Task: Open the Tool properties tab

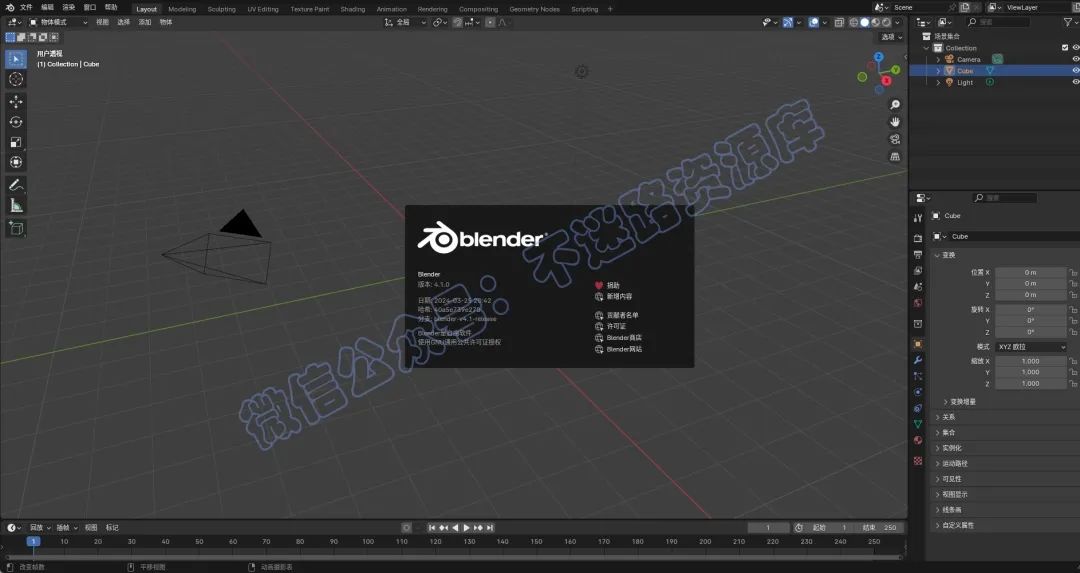Action: click(x=917, y=218)
